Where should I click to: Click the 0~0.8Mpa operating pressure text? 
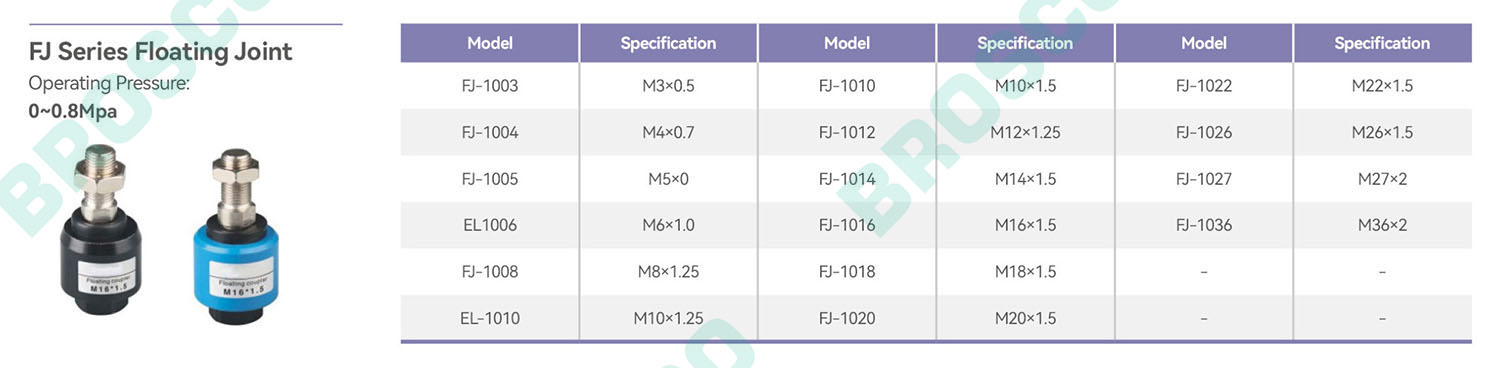tap(73, 111)
